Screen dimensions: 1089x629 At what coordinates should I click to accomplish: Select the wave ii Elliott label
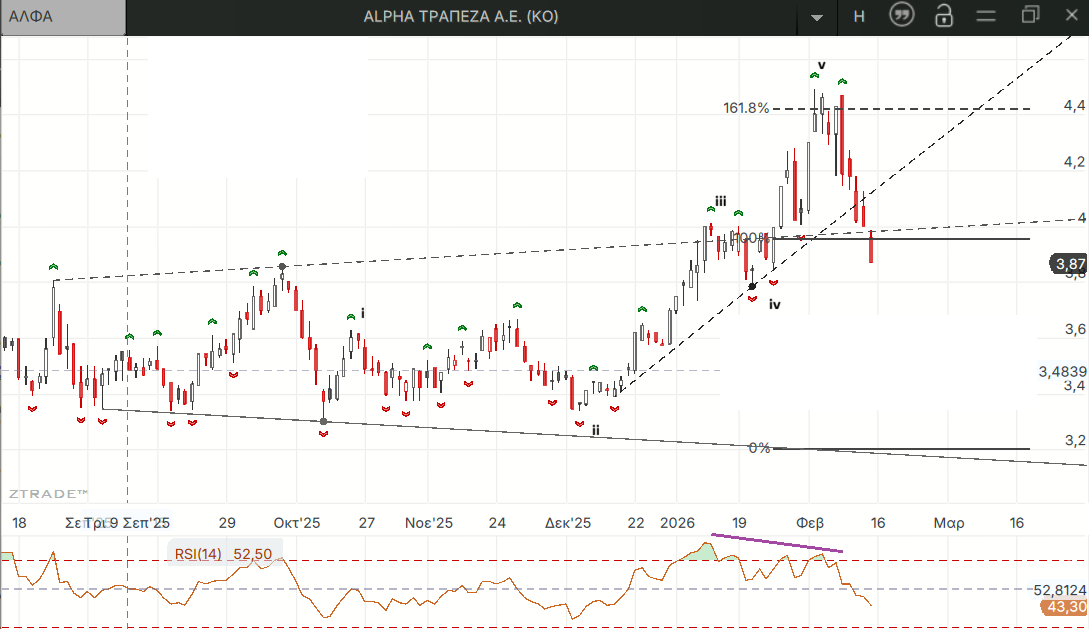click(595, 430)
